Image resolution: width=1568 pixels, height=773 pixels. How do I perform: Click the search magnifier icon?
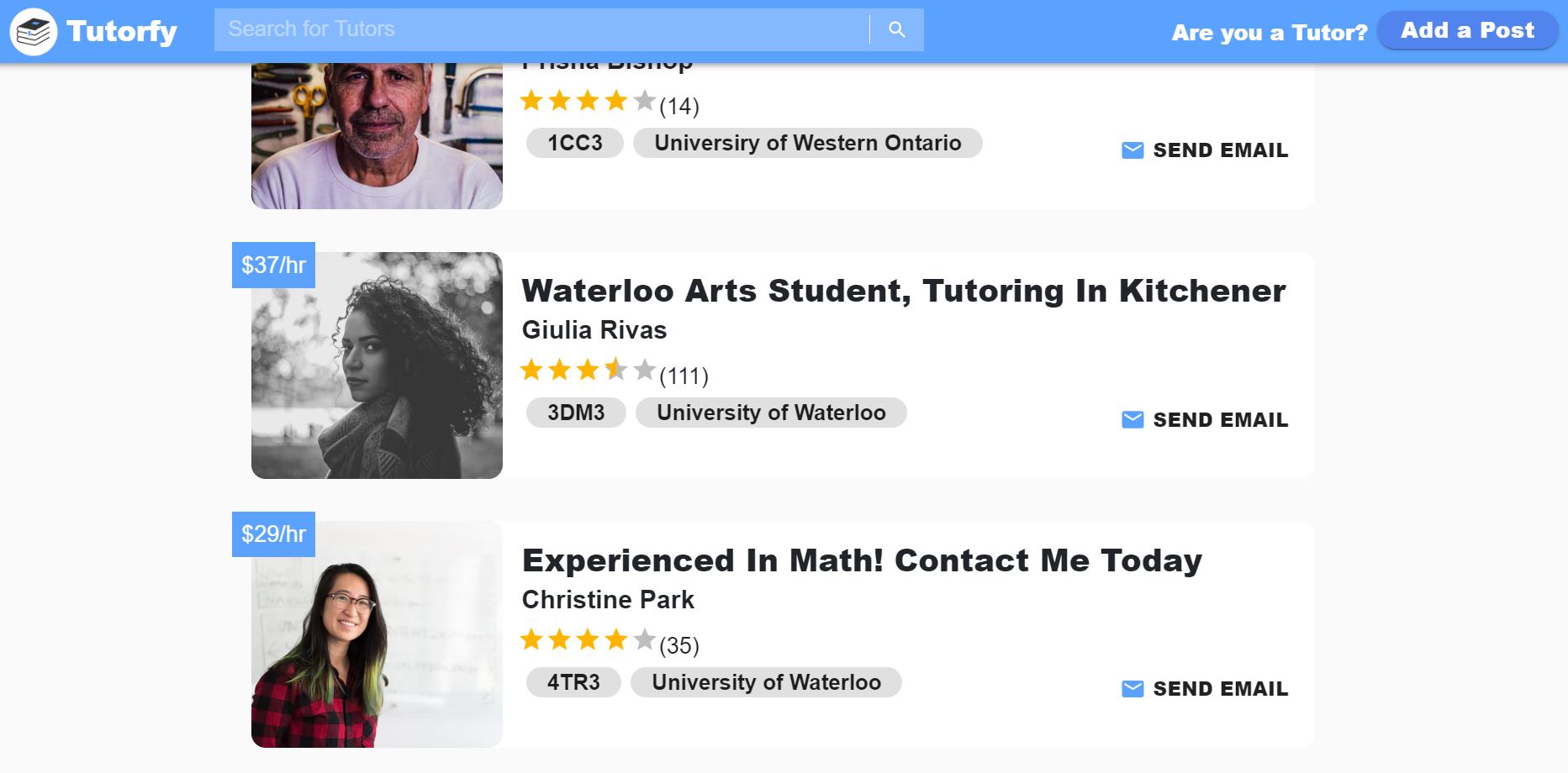pyautogui.click(x=897, y=29)
